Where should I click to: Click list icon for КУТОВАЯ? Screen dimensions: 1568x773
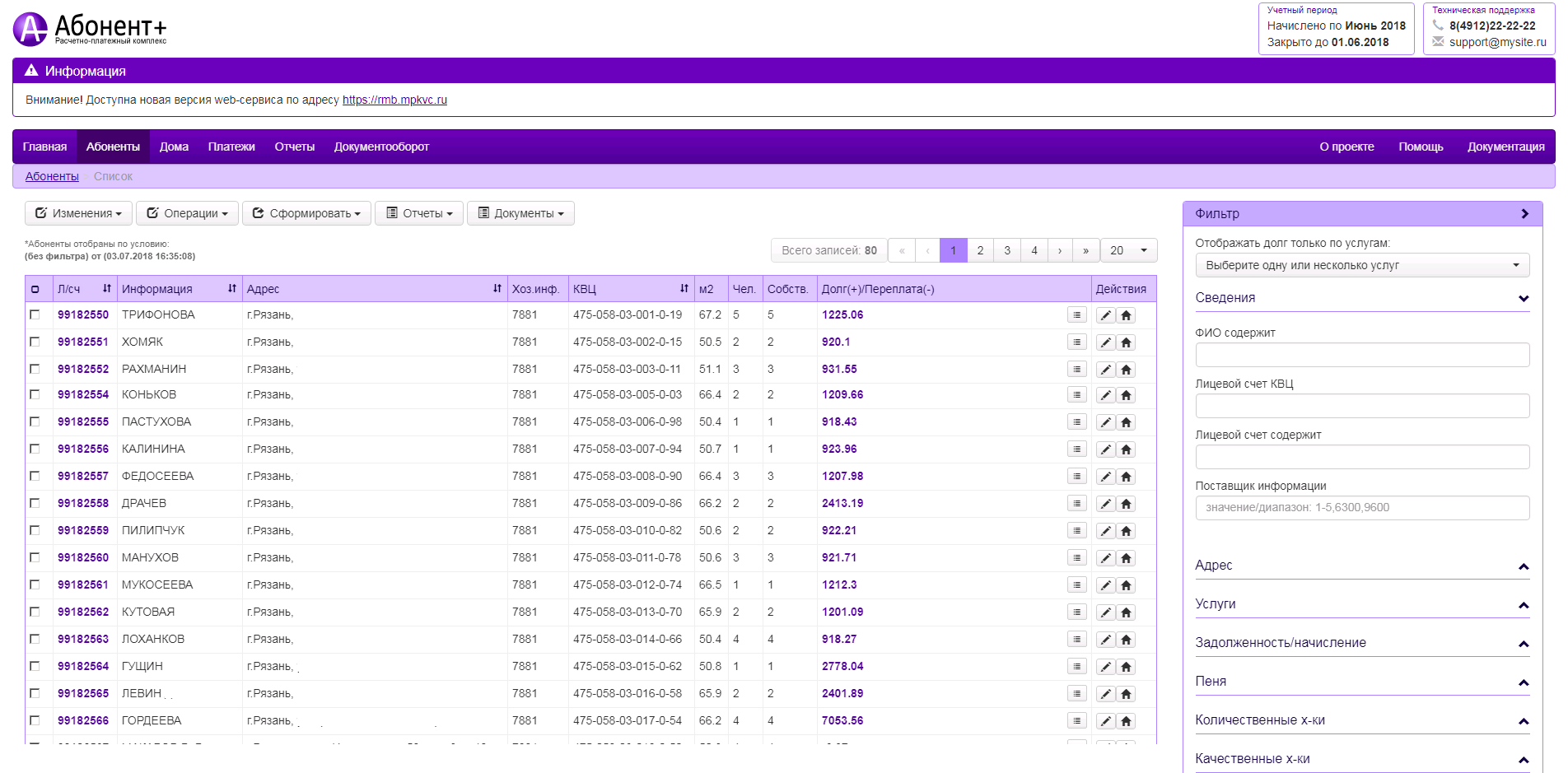click(x=1076, y=612)
